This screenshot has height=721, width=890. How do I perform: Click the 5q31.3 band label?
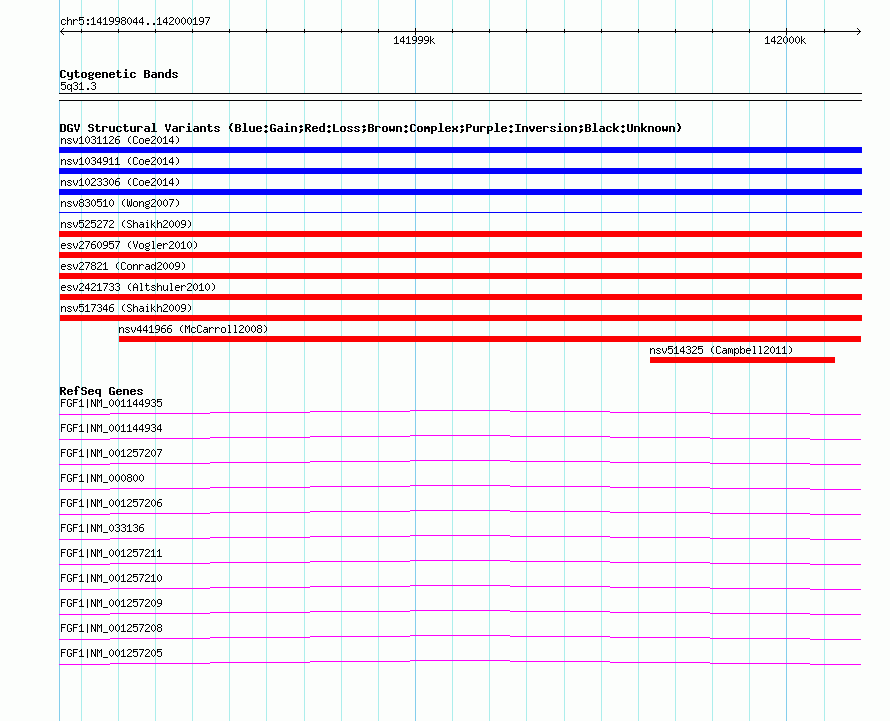(78, 86)
